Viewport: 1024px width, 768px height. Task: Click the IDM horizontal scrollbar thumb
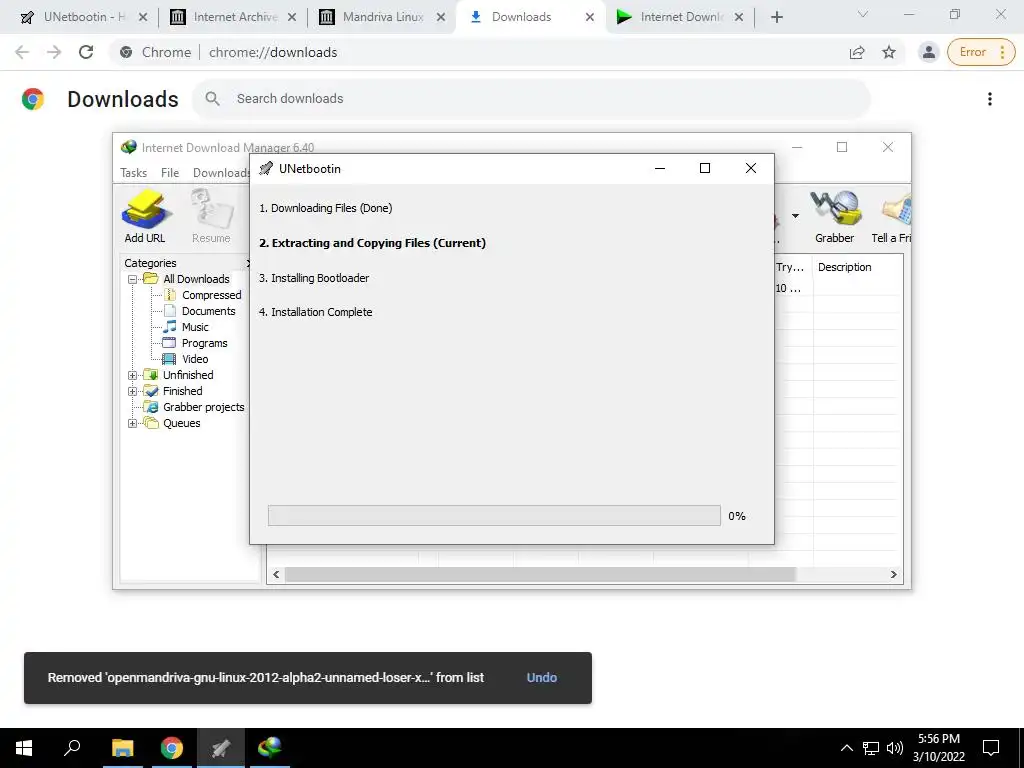pyautogui.click(x=540, y=575)
